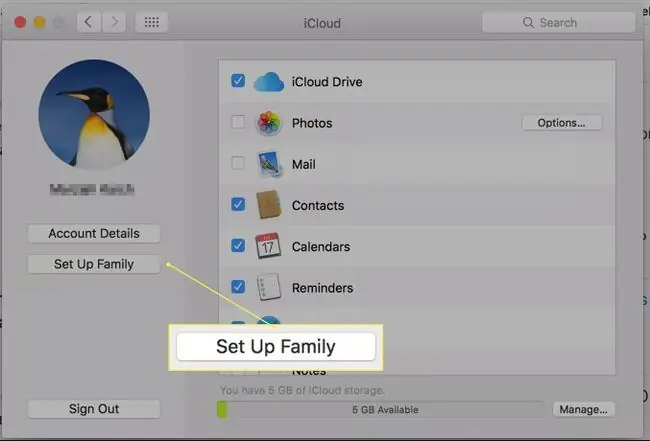Viewport: 650px width, 441px height.
Task: Click the Calendars label
Action: [x=321, y=247]
